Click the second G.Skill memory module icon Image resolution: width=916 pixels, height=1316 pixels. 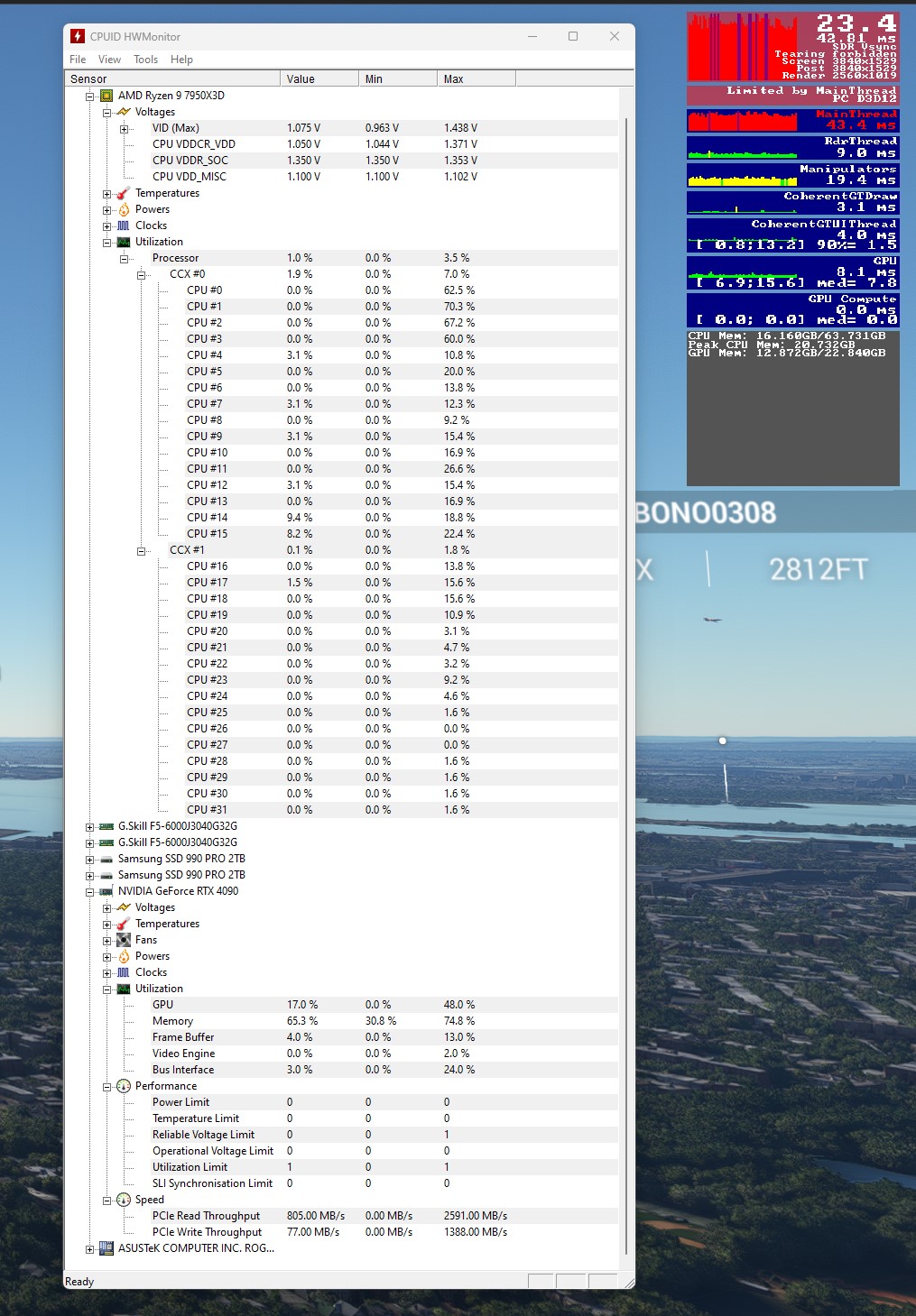pos(106,842)
